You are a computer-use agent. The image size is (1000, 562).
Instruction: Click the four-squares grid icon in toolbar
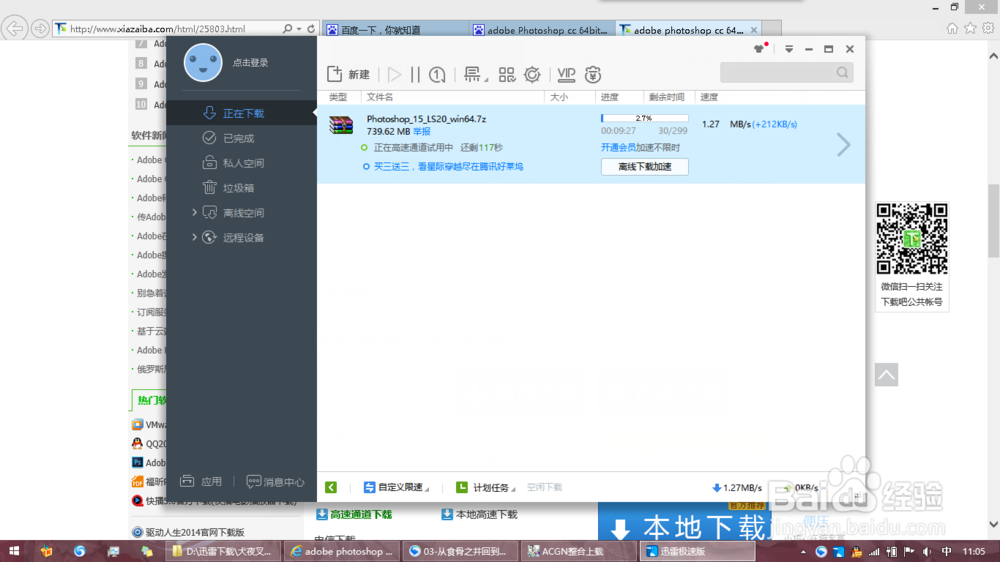click(506, 75)
